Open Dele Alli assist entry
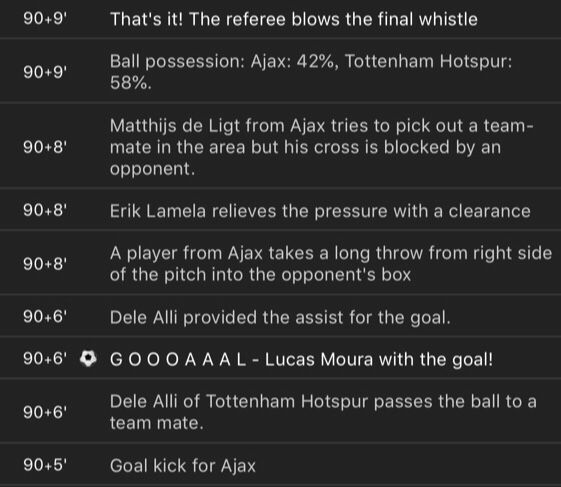The height and width of the screenshot is (487, 561). [x=280, y=317]
